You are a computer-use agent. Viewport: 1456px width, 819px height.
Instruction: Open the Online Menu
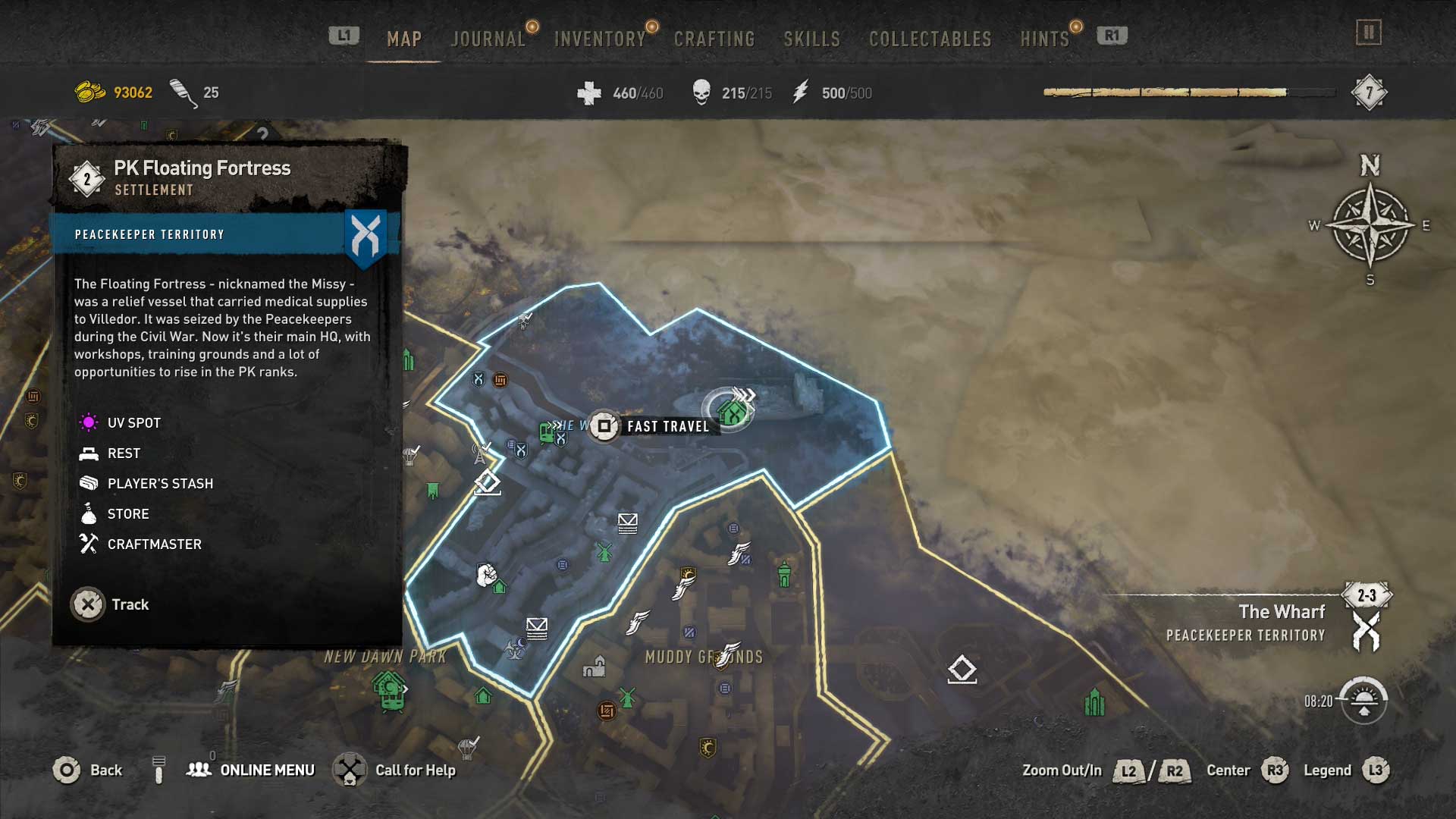250,770
